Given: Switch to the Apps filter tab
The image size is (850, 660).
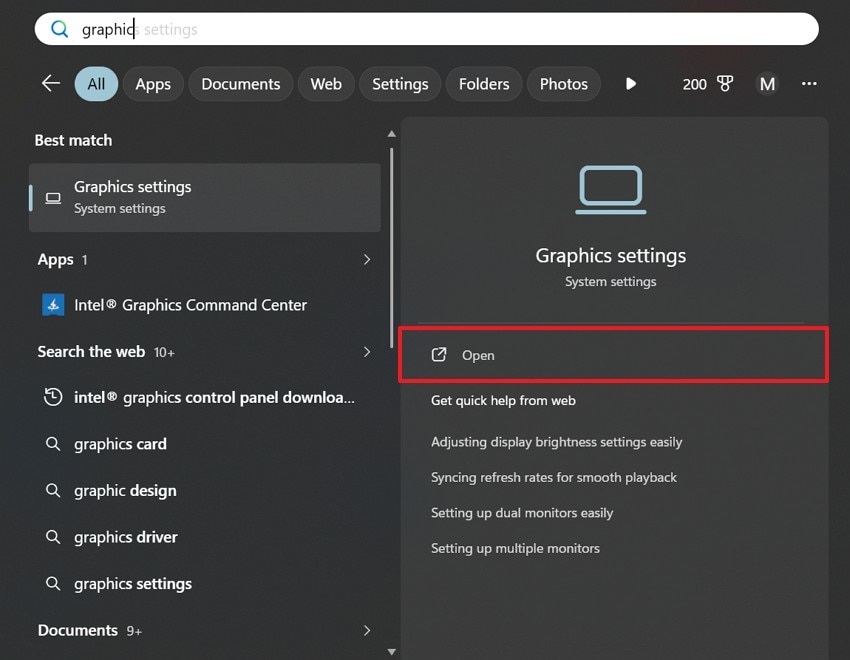Looking at the screenshot, I should click(153, 84).
